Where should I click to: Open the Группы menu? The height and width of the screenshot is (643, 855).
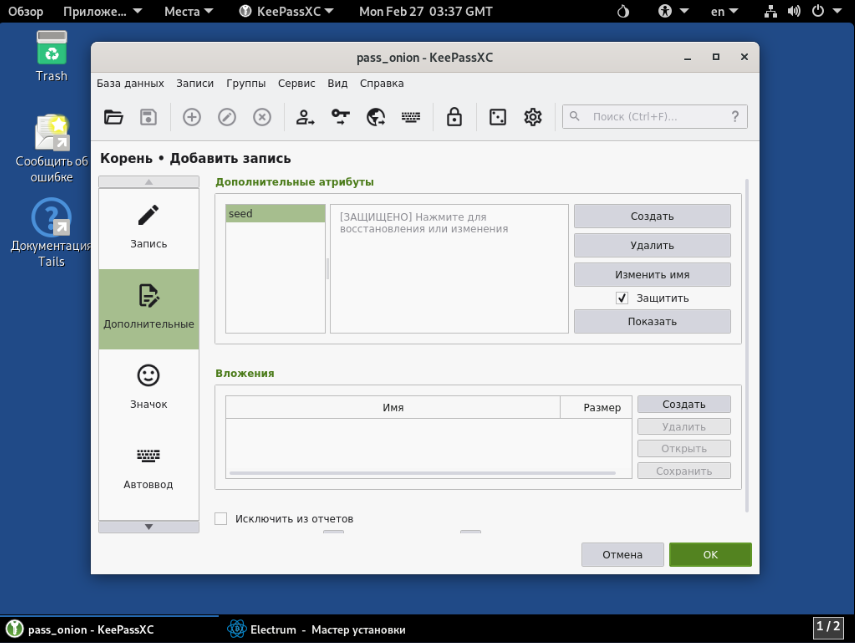246,84
